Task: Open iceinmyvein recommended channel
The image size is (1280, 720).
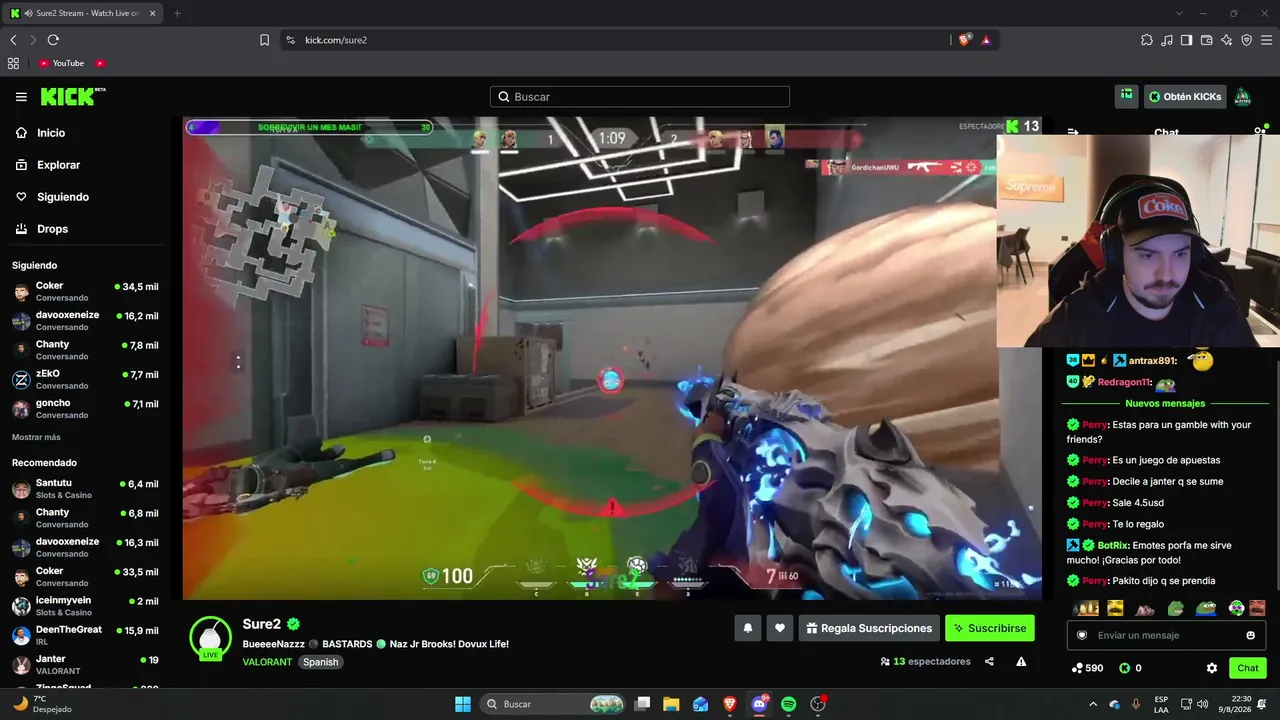Action: pos(85,605)
